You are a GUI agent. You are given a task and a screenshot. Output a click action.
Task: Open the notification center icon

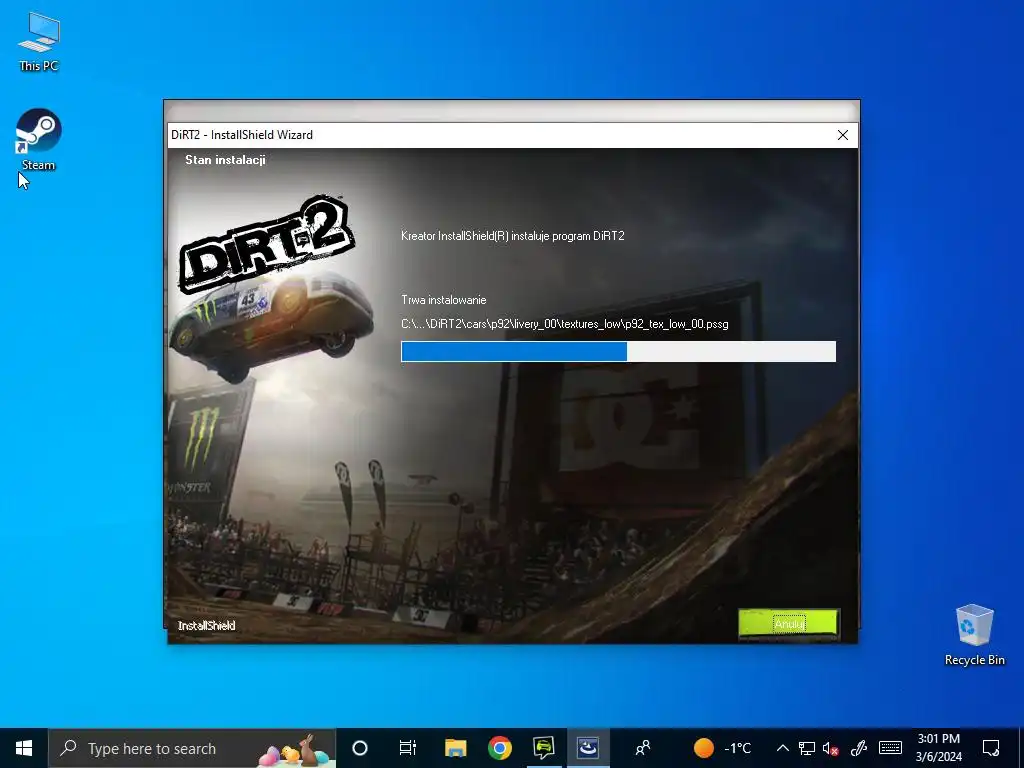tap(991, 748)
